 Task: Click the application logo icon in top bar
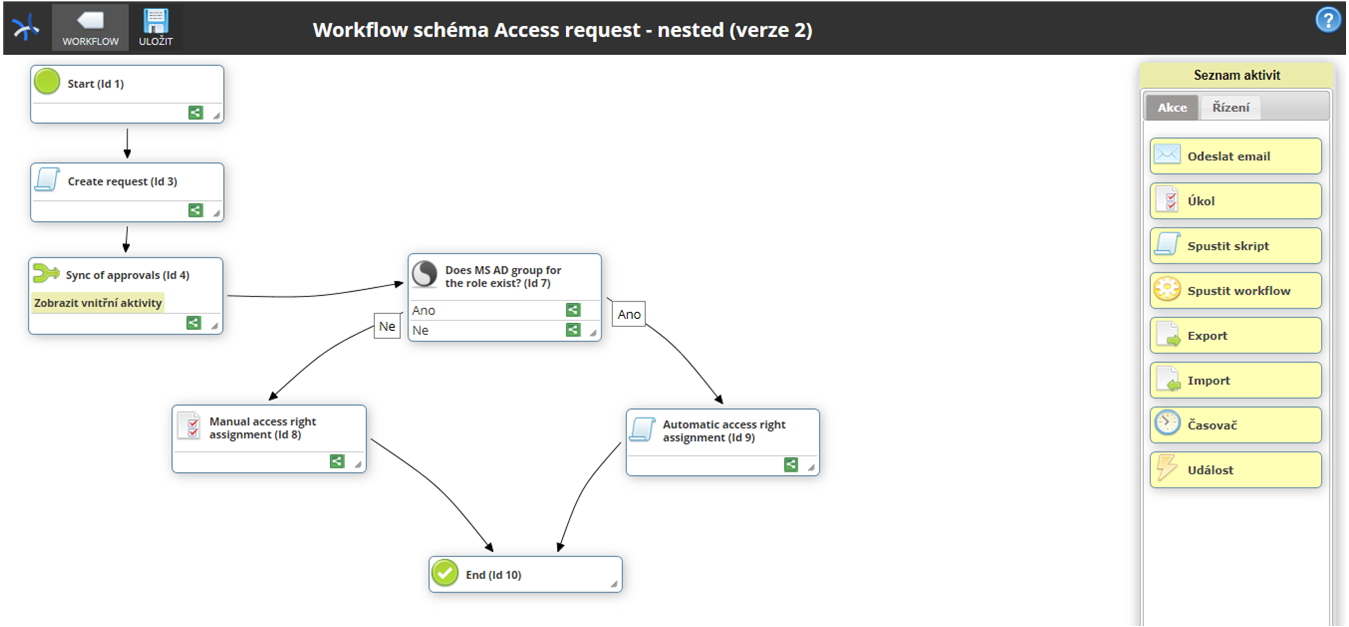click(25, 28)
